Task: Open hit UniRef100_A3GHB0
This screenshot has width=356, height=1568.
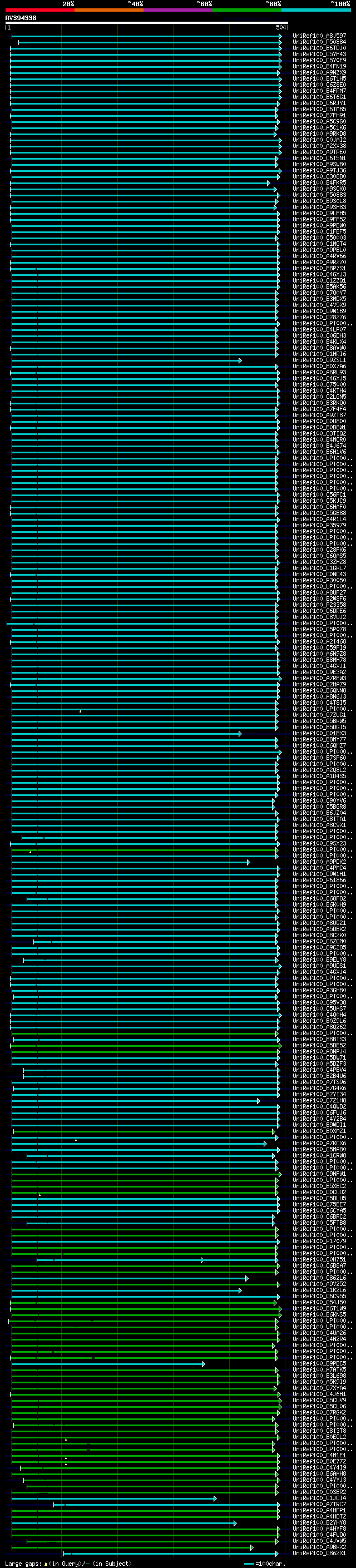Action: [319, 990]
